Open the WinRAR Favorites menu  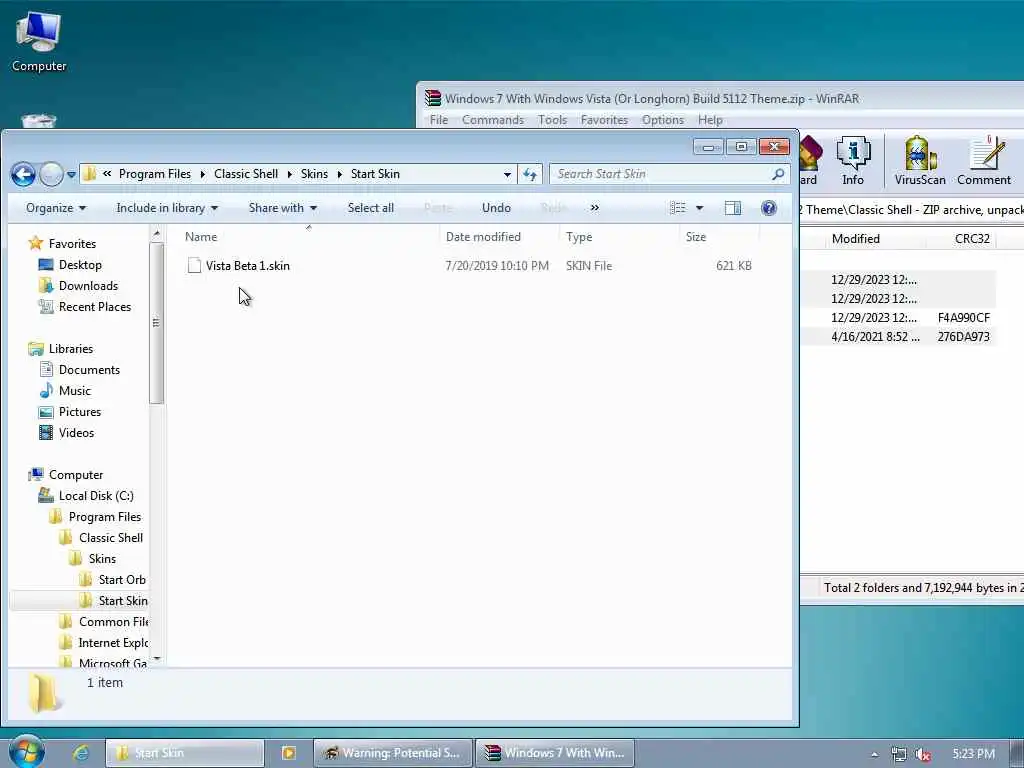(x=604, y=120)
